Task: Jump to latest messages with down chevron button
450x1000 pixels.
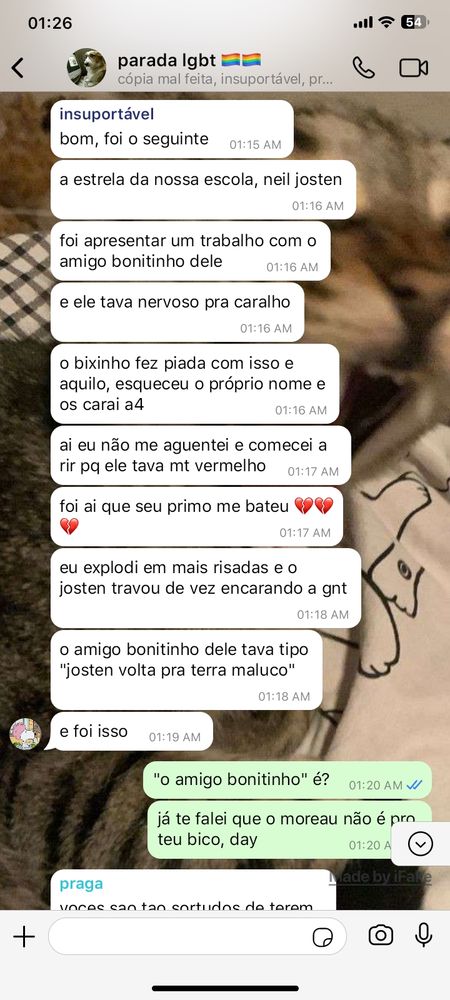Action: [x=421, y=844]
